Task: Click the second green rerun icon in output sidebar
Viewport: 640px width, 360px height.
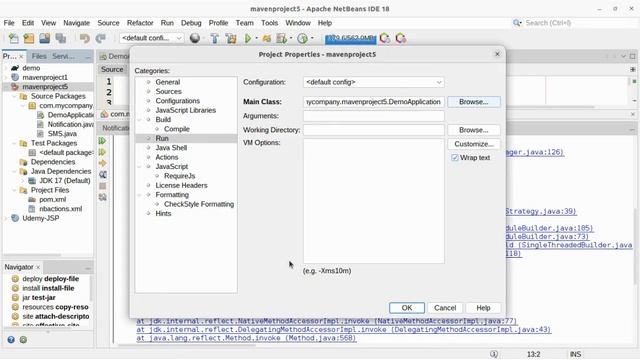Action: 102,152
